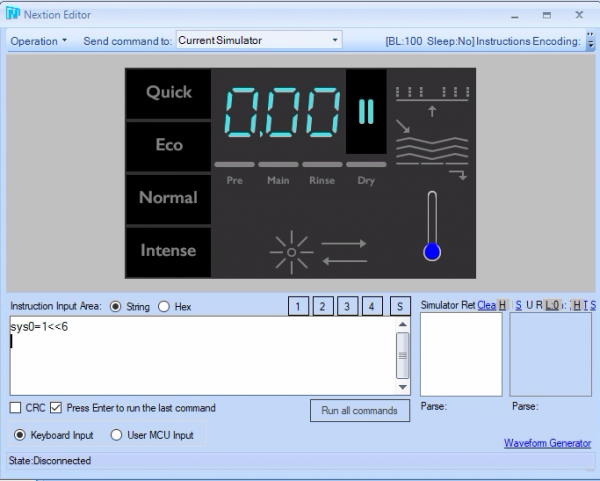The image size is (600, 481).
Task: Select Hex input mode
Action: pos(164,307)
